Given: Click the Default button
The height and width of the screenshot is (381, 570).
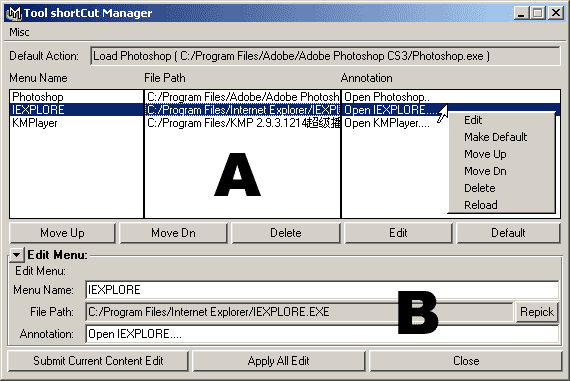Looking at the screenshot, I should point(508,233).
